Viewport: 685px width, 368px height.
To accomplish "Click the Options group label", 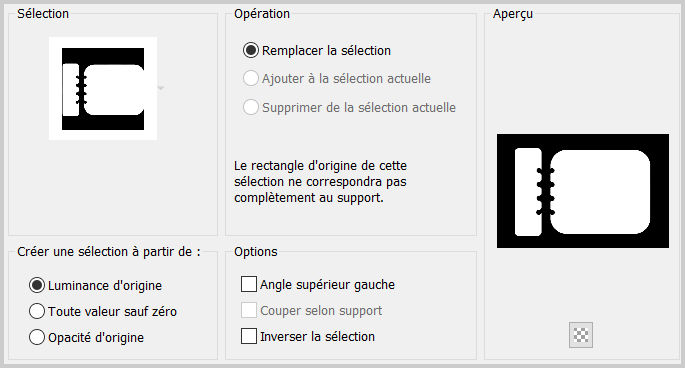I will [x=256, y=252].
